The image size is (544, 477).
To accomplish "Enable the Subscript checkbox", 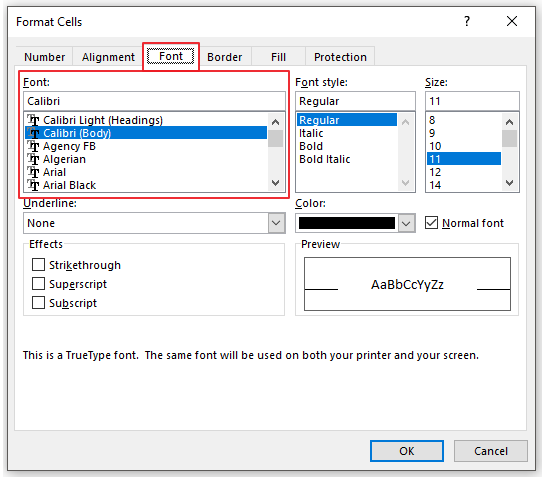I will [x=38, y=303].
